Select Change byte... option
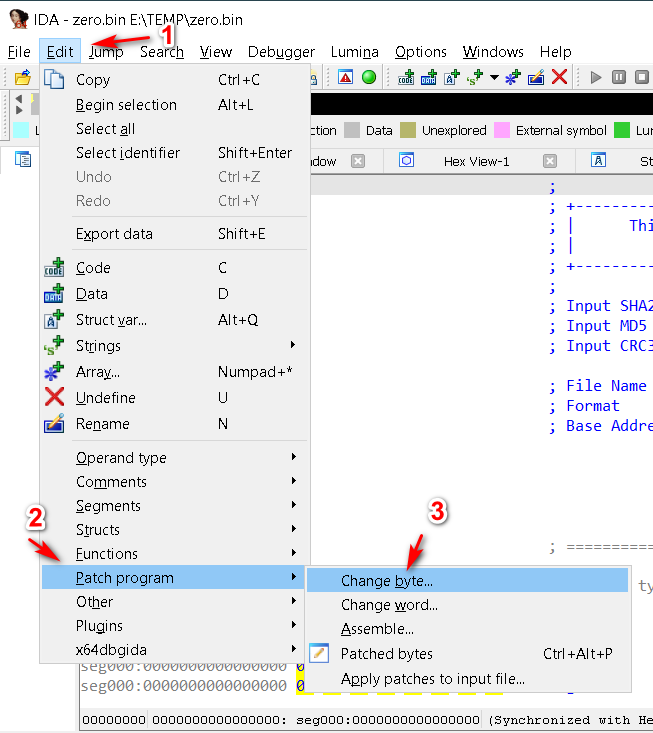Image resolution: width=653 pixels, height=733 pixels. coord(467,581)
